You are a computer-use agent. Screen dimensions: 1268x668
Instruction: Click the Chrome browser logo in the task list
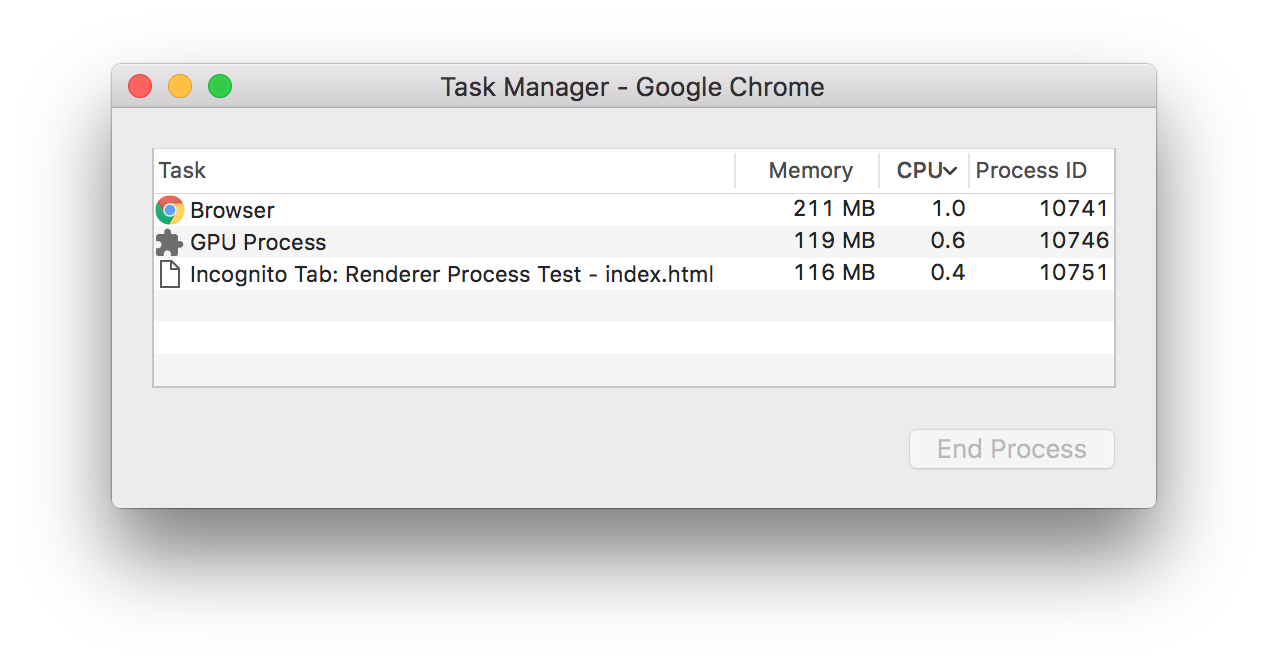tap(167, 209)
